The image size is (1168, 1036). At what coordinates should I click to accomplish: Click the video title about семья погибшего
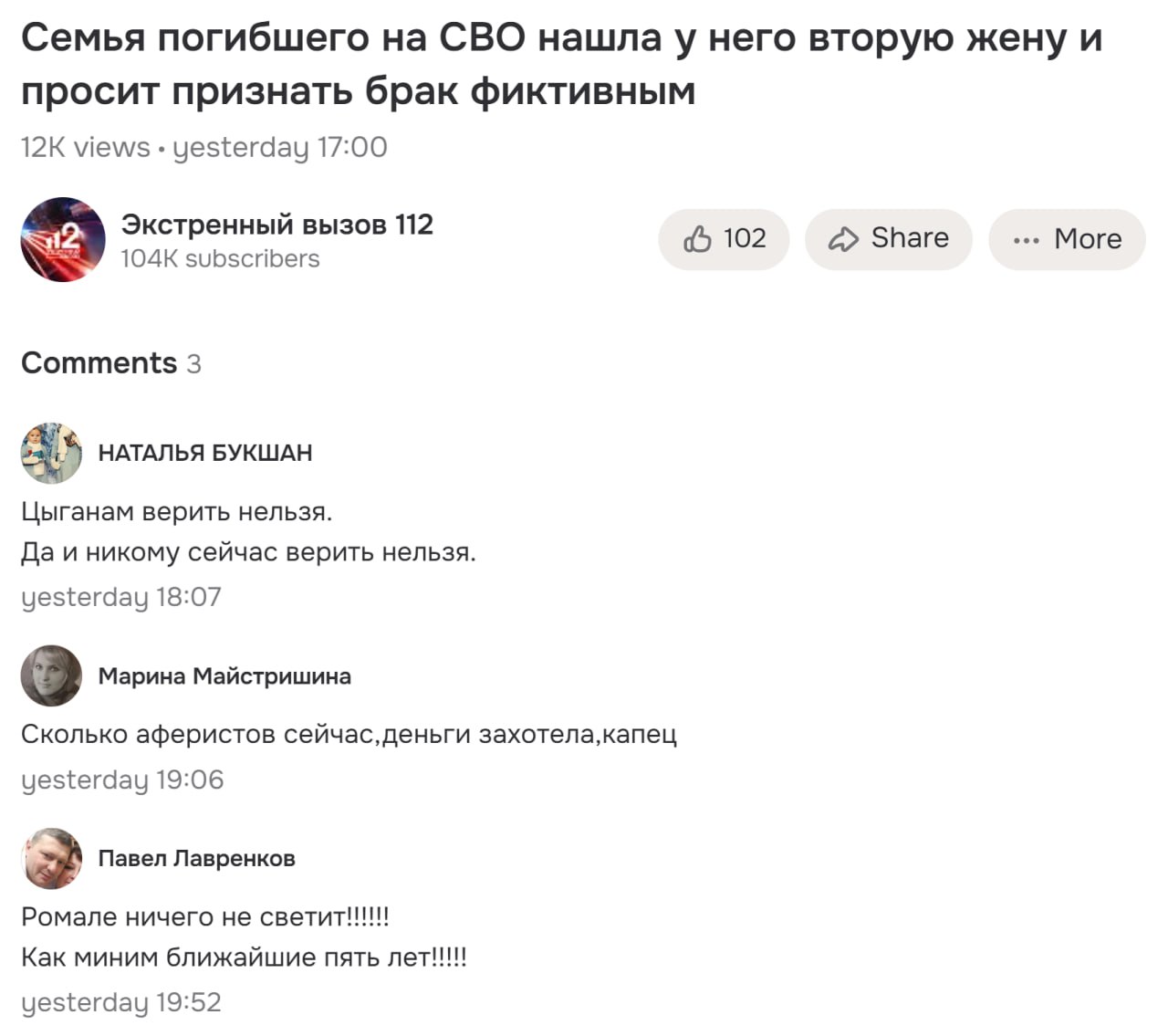pyautogui.click(x=561, y=64)
